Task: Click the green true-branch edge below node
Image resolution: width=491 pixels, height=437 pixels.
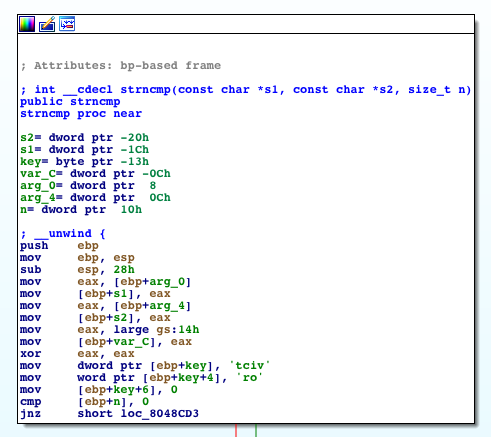Action: (x=256, y=430)
